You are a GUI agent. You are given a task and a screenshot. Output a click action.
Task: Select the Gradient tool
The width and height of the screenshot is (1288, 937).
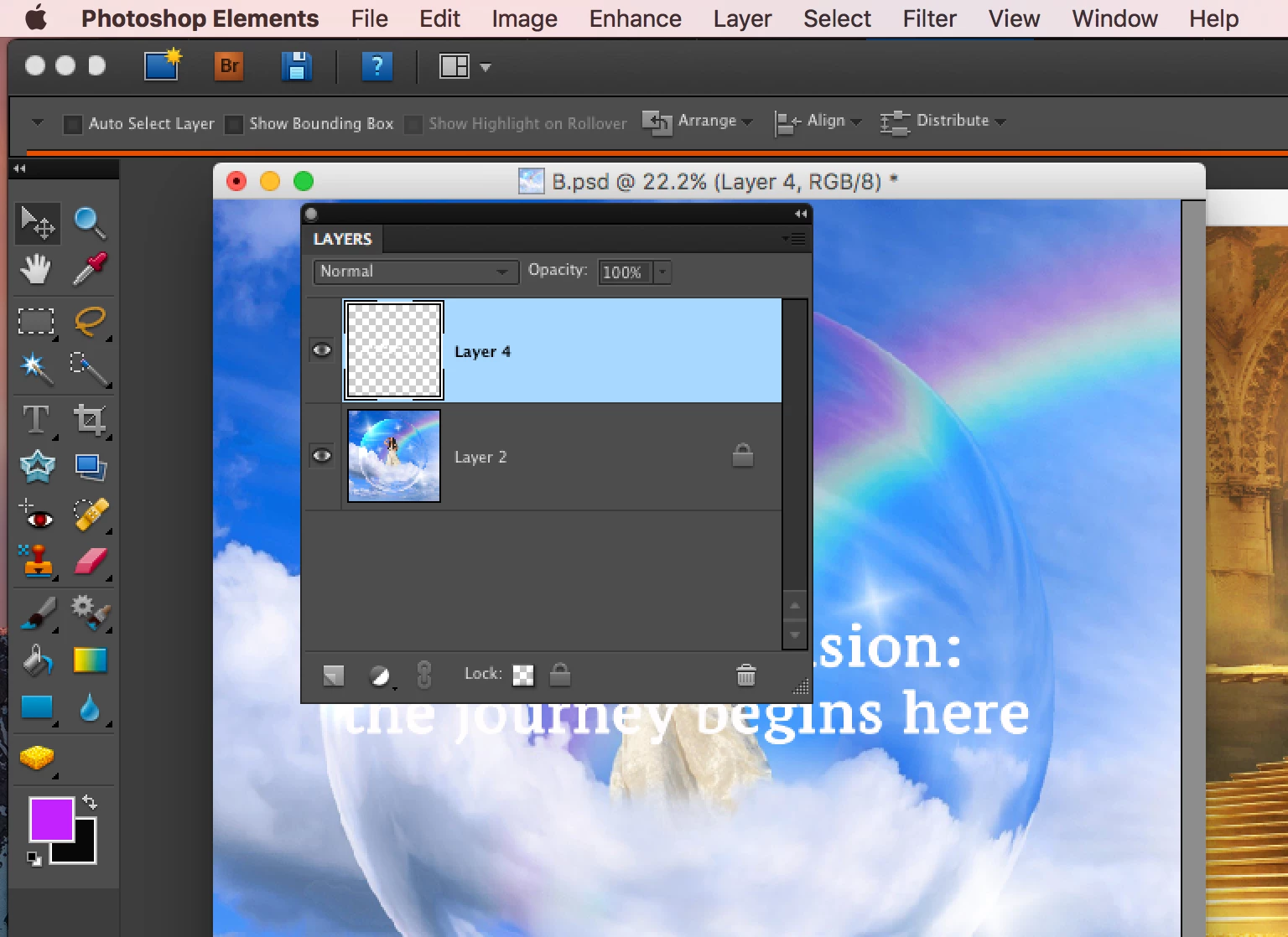(90, 661)
